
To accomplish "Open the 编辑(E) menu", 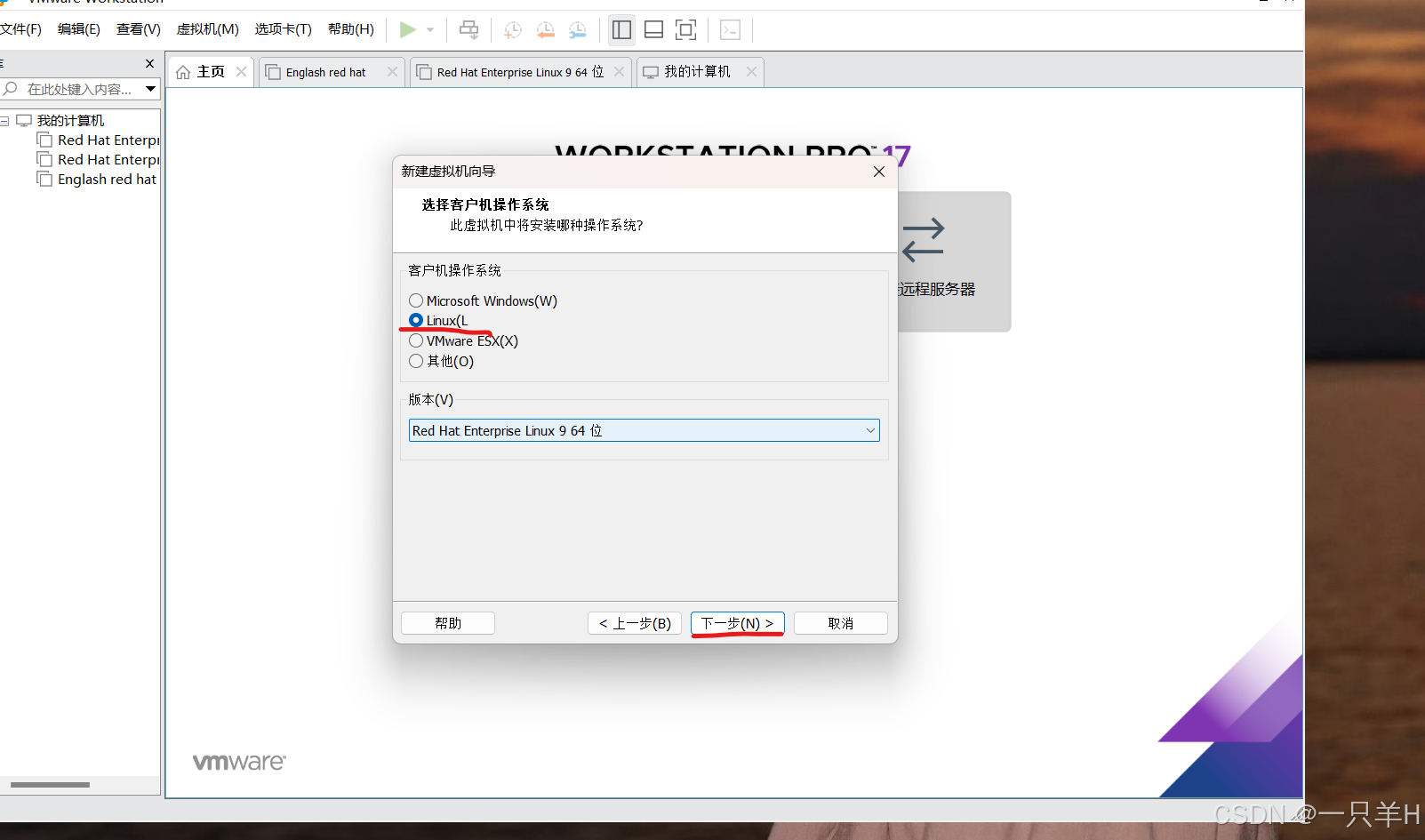I will (79, 29).
